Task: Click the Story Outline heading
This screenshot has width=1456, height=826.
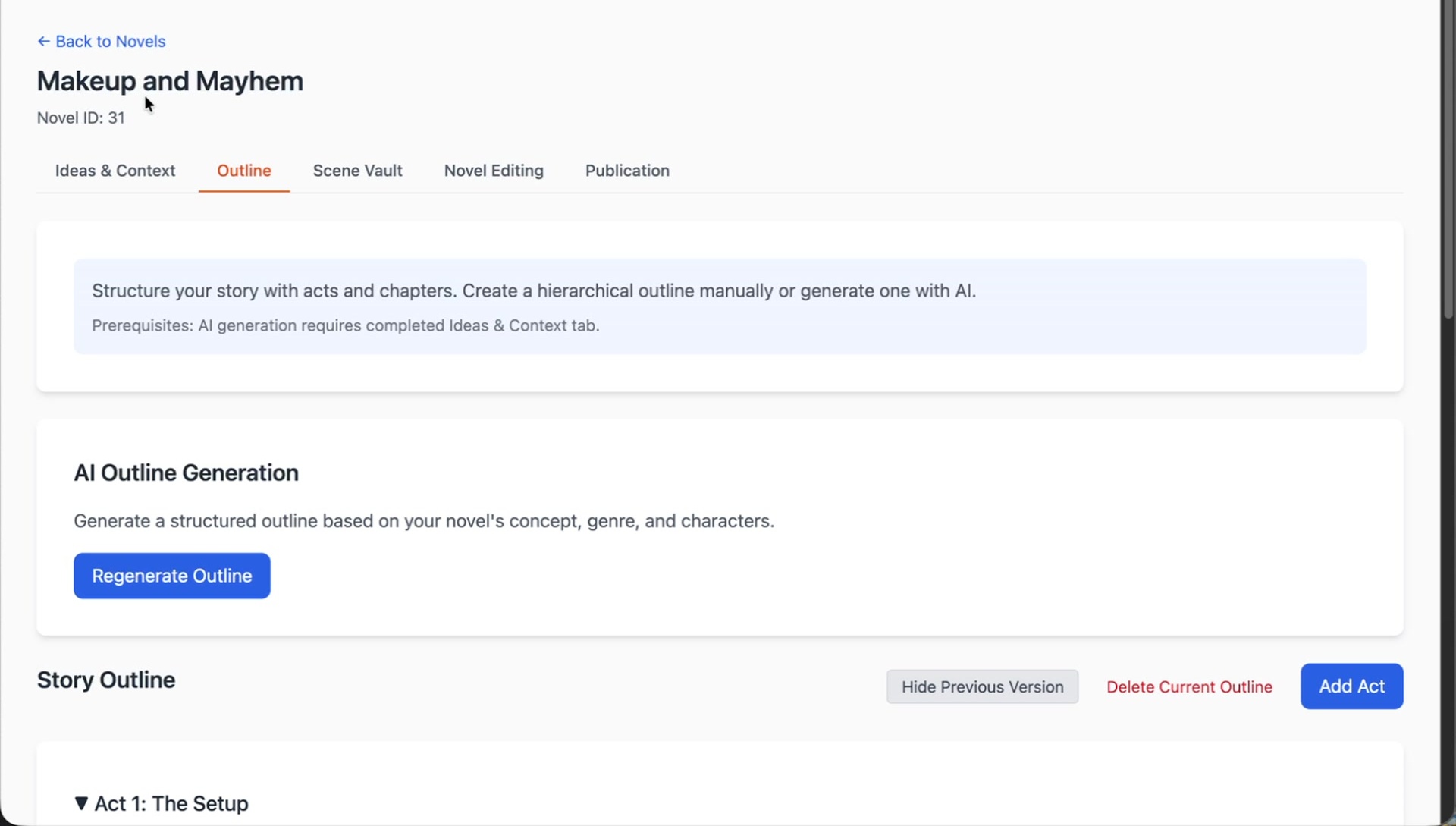Action: click(106, 680)
